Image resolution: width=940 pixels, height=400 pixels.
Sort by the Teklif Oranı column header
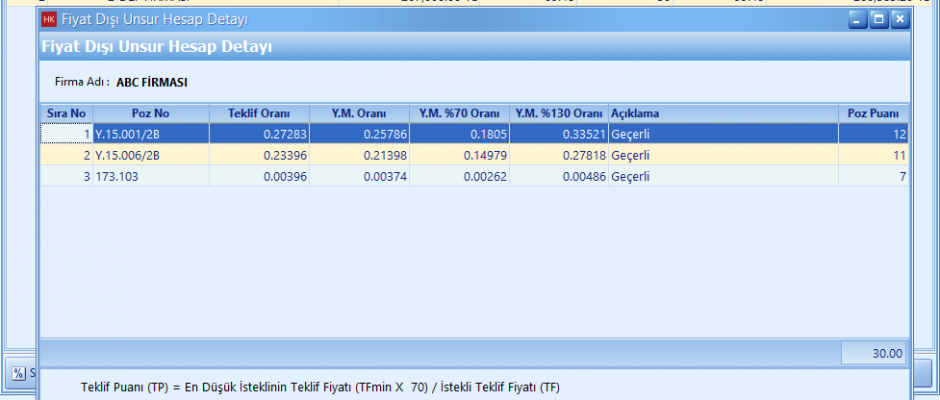(258, 113)
